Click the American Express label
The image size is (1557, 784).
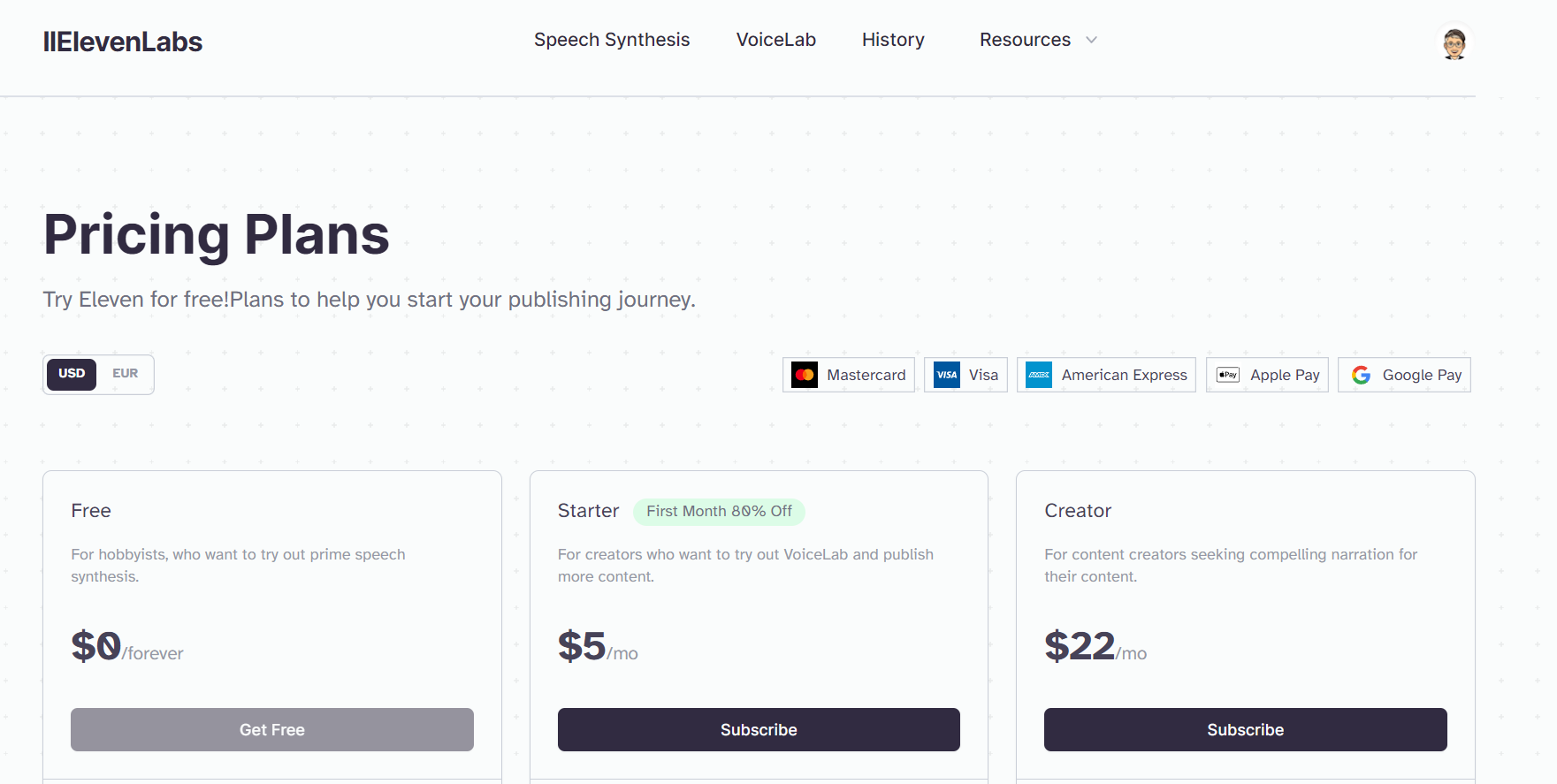tap(1125, 375)
